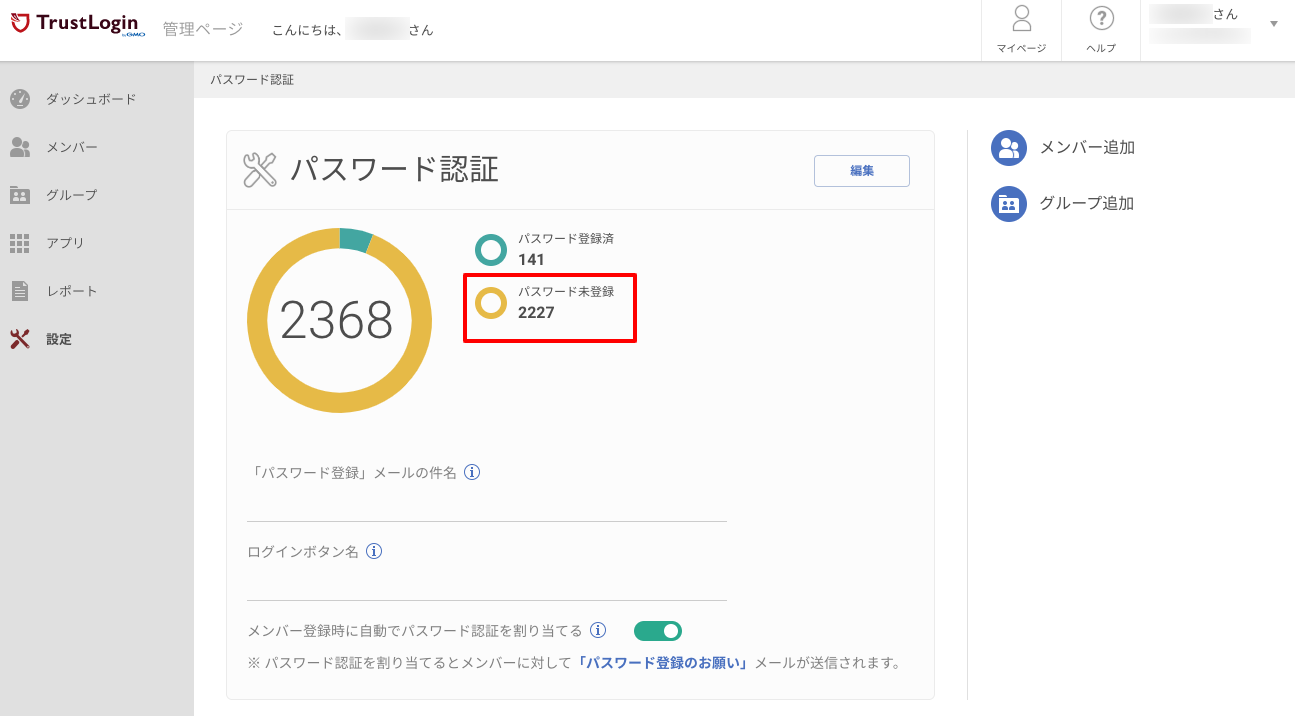Click the ログインボタン名 input field

486,585
